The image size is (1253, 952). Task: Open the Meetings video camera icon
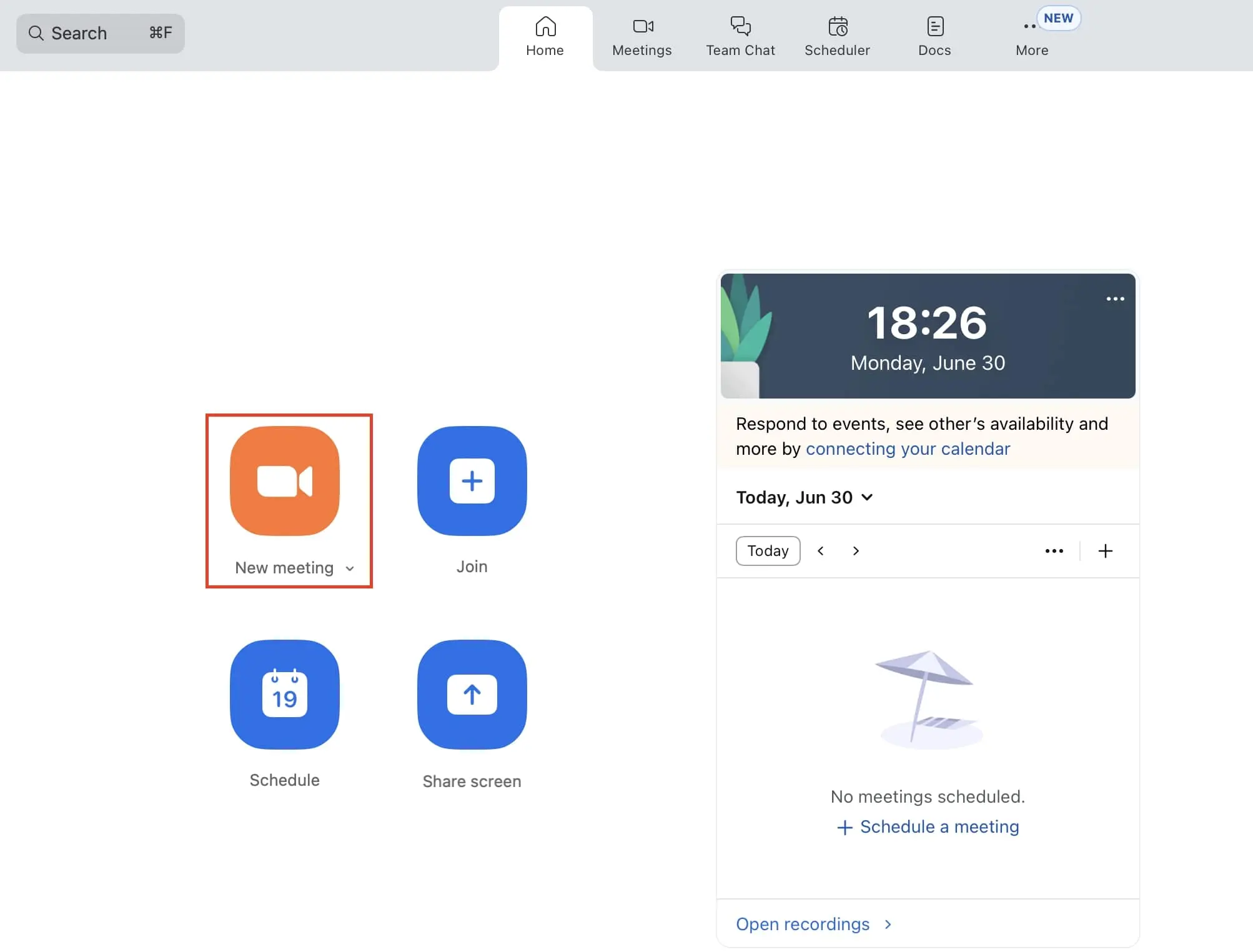[x=641, y=26]
